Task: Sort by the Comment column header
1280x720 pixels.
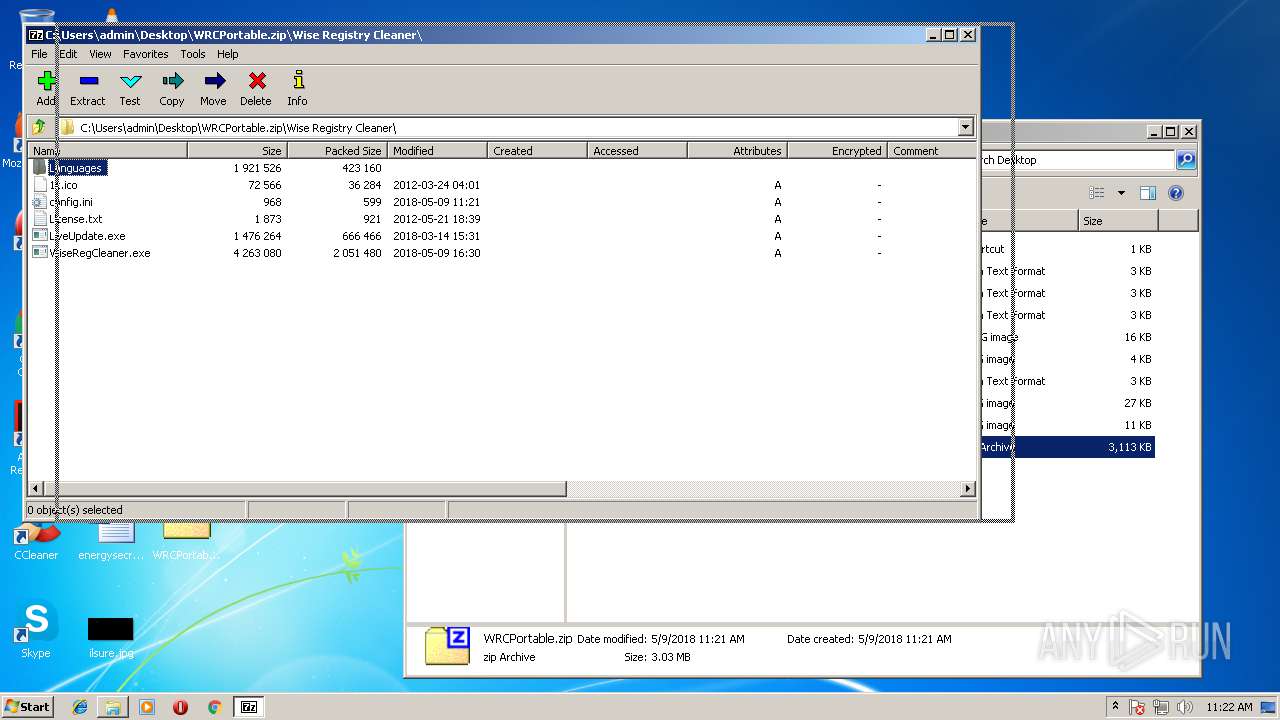Action: 931,150
